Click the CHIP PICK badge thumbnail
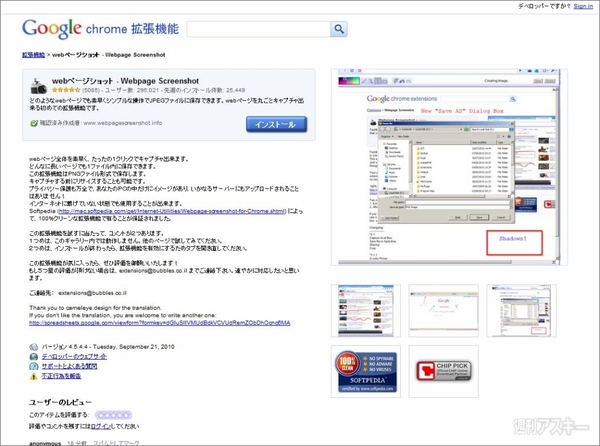 click(443, 371)
